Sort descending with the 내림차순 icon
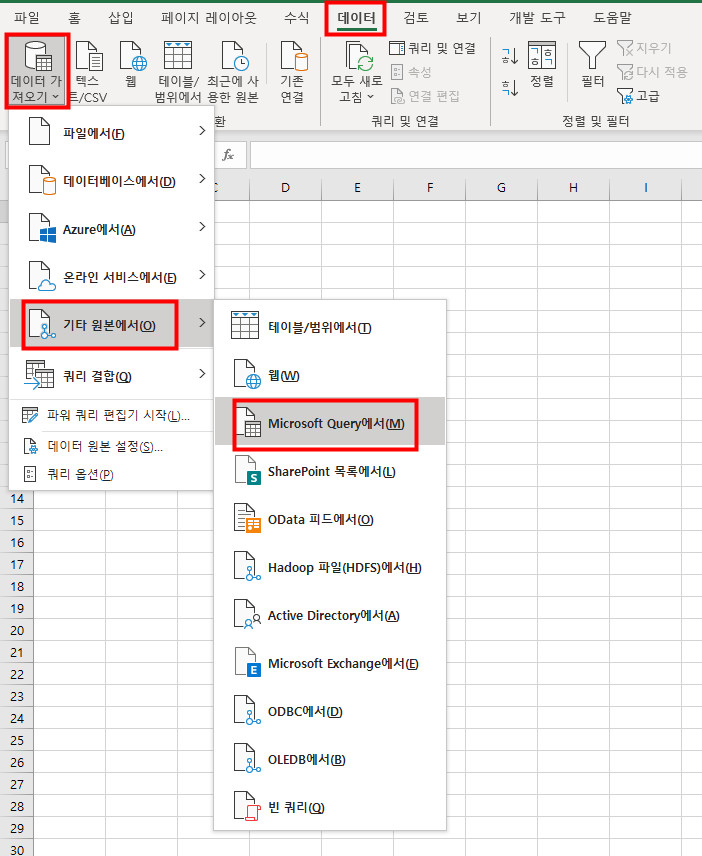Image resolution: width=702 pixels, height=856 pixels. [x=509, y=87]
